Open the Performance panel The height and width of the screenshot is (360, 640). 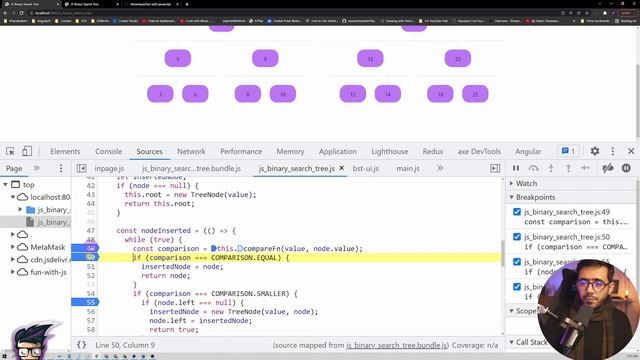(241, 151)
